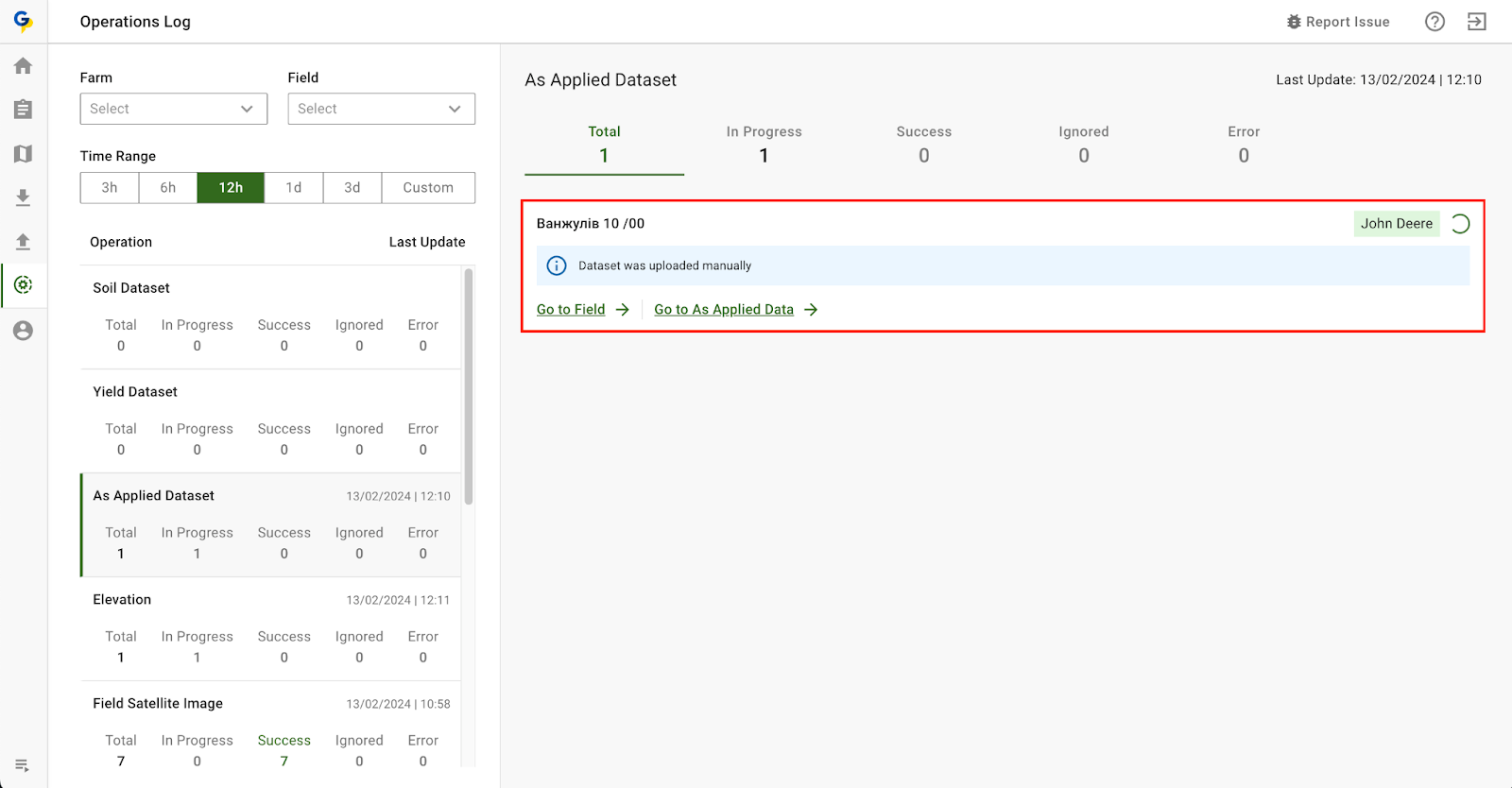Select the 3h time range option
The height and width of the screenshot is (788, 1512).
coord(110,188)
